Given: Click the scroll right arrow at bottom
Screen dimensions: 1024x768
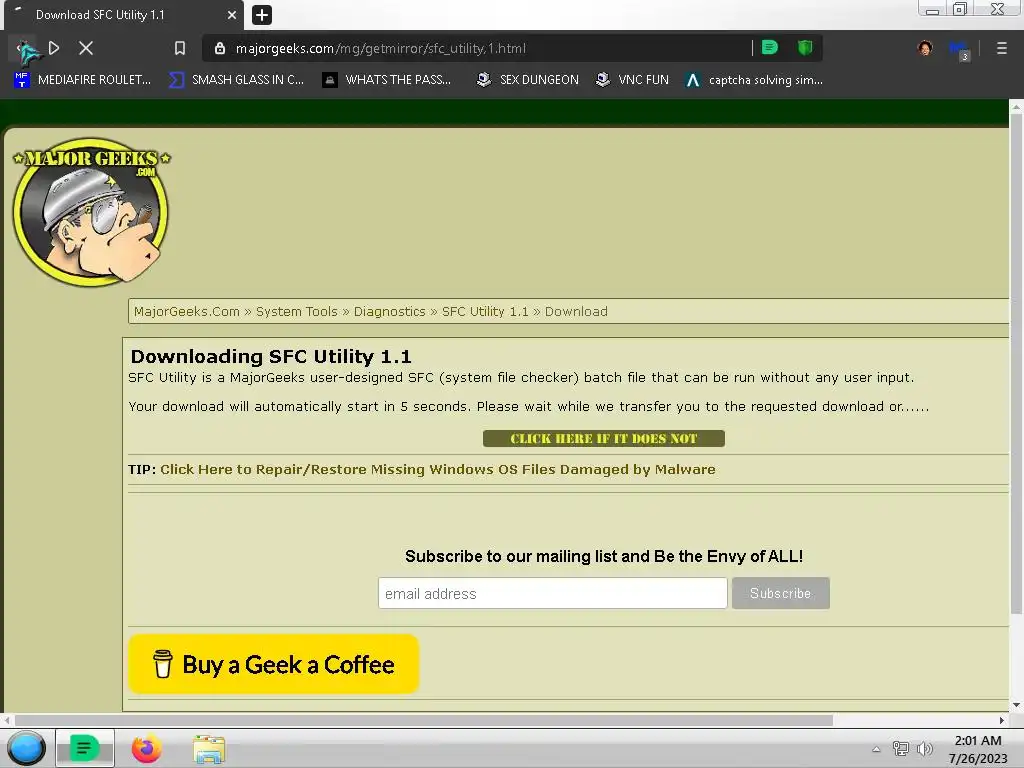Looking at the screenshot, I should click(1002, 720).
